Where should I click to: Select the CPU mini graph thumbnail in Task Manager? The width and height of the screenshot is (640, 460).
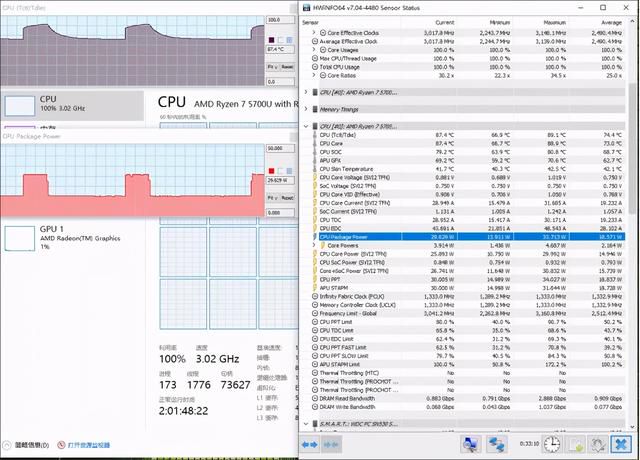point(20,106)
